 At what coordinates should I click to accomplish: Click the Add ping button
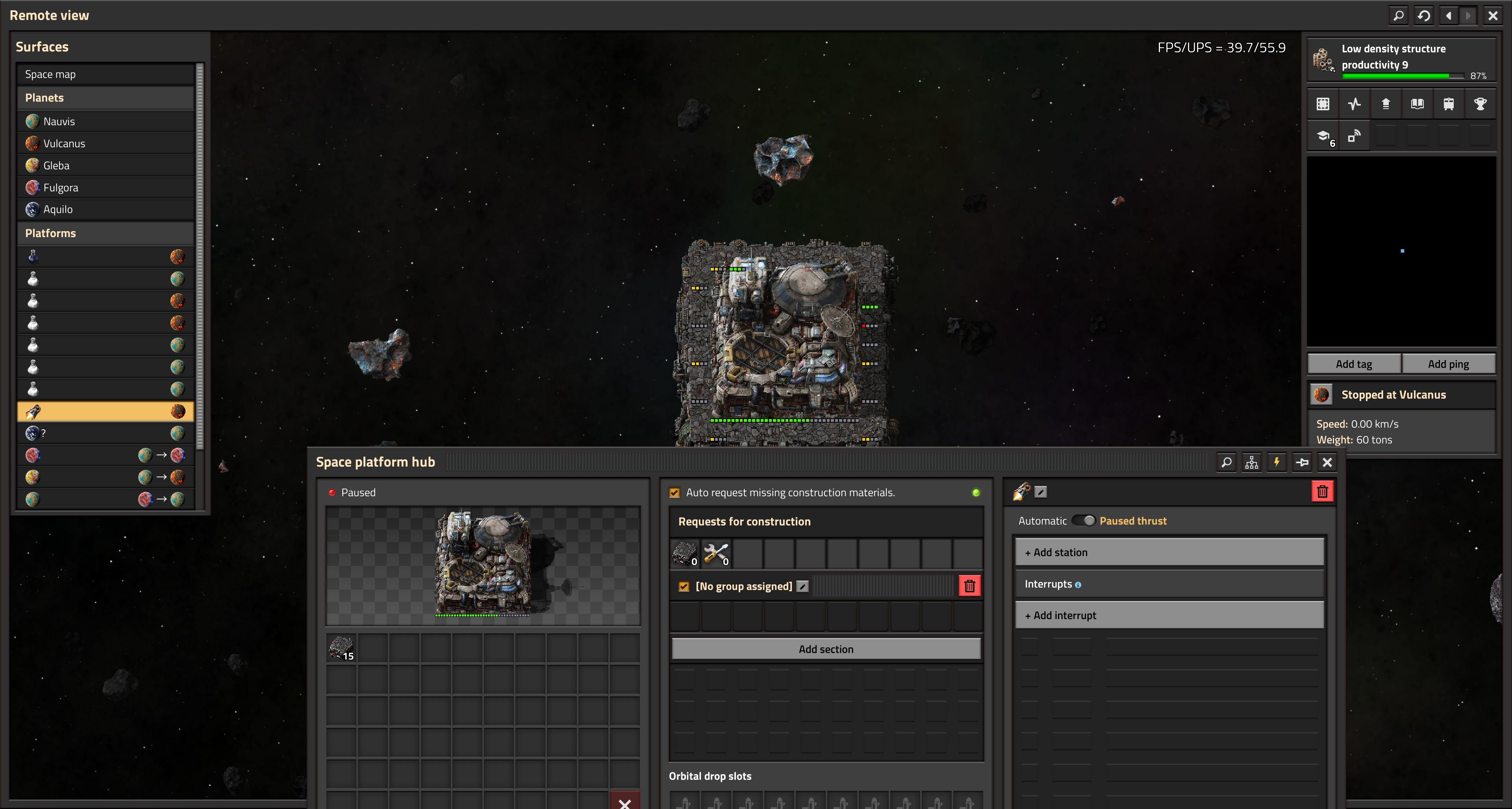point(1448,364)
